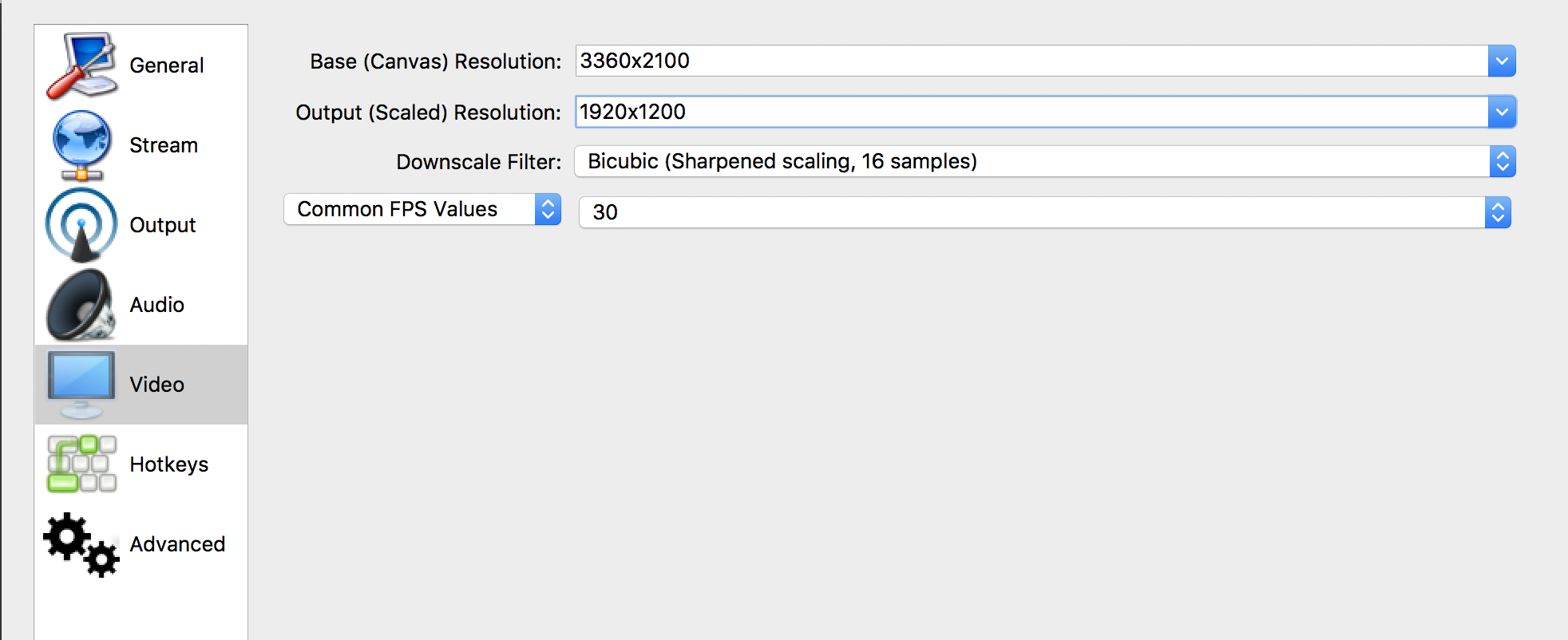1568x640 pixels.
Task: Click the Base Resolution 3360x2100 text field
Action: coord(1031,61)
